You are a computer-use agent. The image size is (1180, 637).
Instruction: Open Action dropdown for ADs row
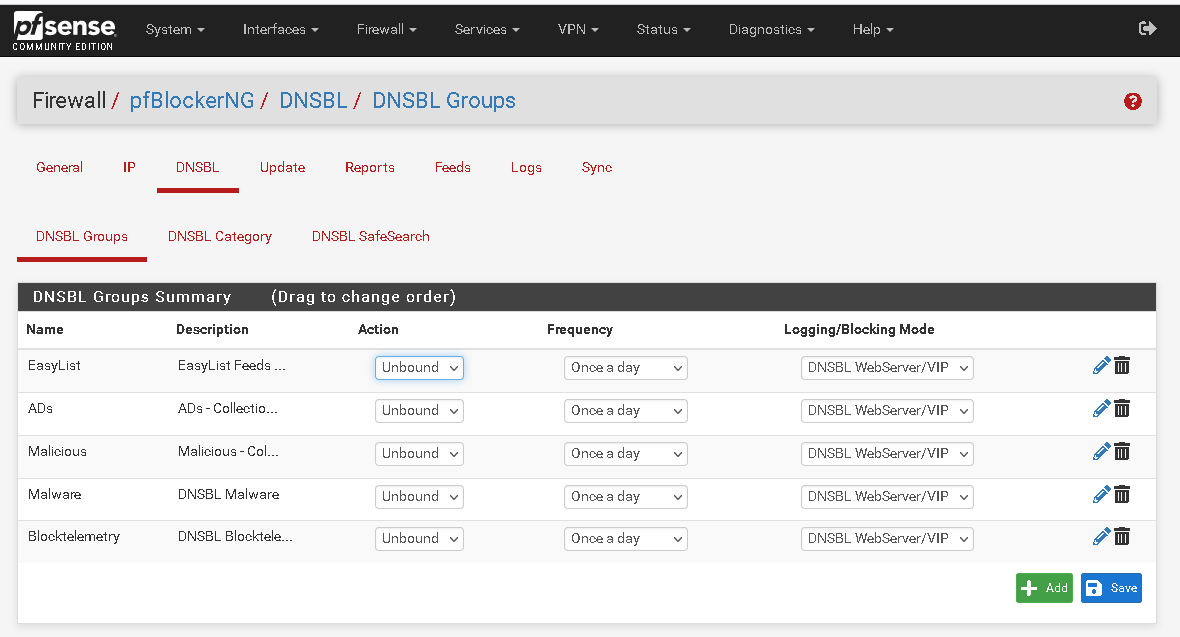point(419,410)
